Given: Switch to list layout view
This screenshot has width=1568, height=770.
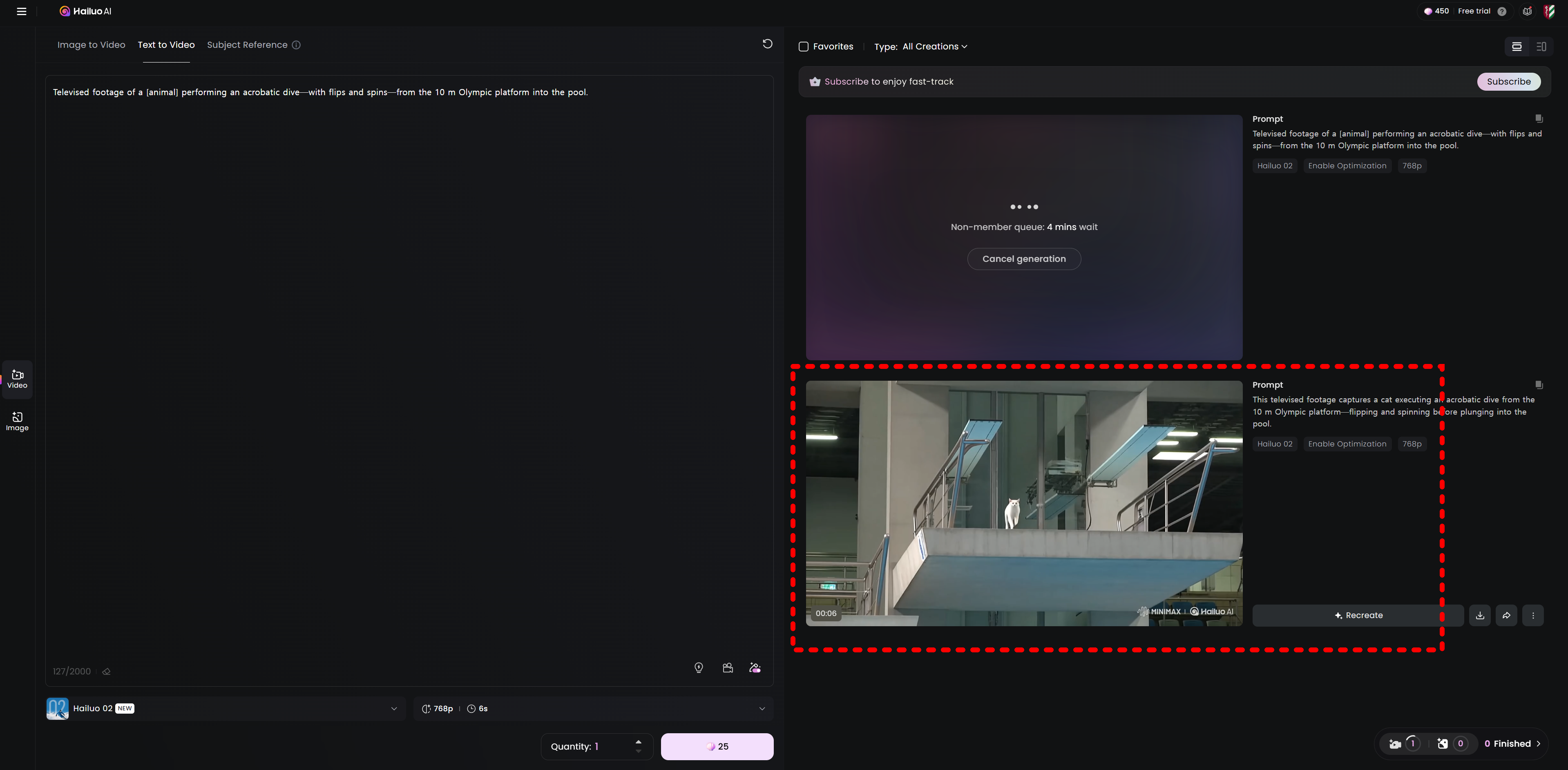Looking at the screenshot, I should [x=1516, y=47].
